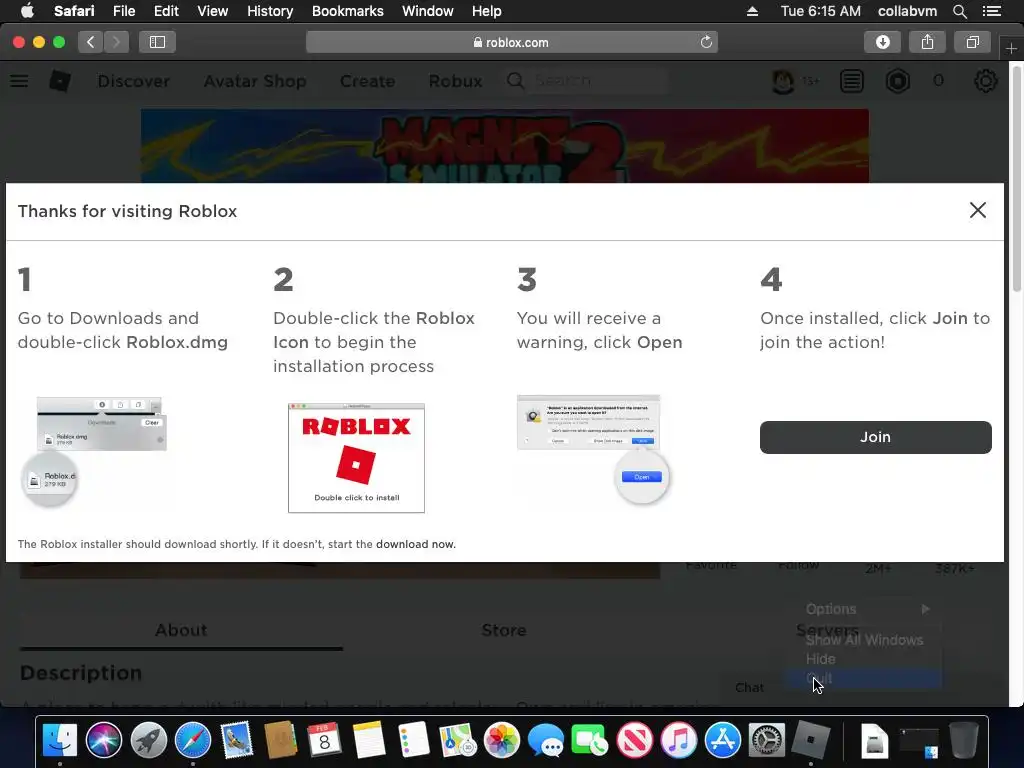Open the History menu
This screenshot has height=768, width=1024.
click(270, 11)
